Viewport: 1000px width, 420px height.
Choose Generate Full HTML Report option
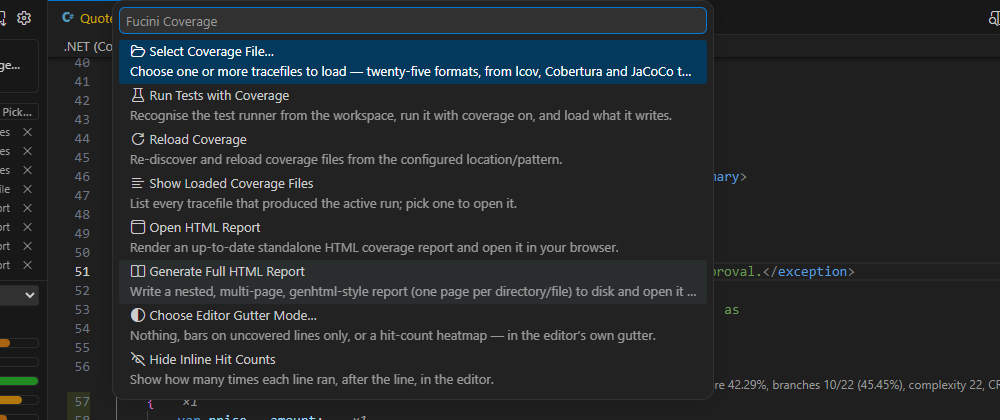point(413,281)
